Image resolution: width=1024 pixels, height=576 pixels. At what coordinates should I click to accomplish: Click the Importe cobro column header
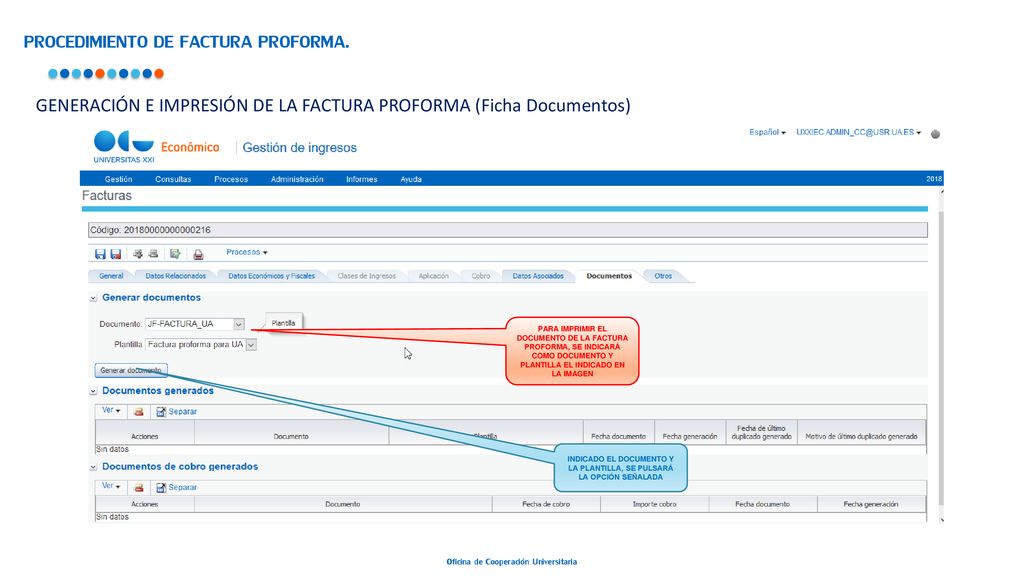pyautogui.click(x=654, y=504)
